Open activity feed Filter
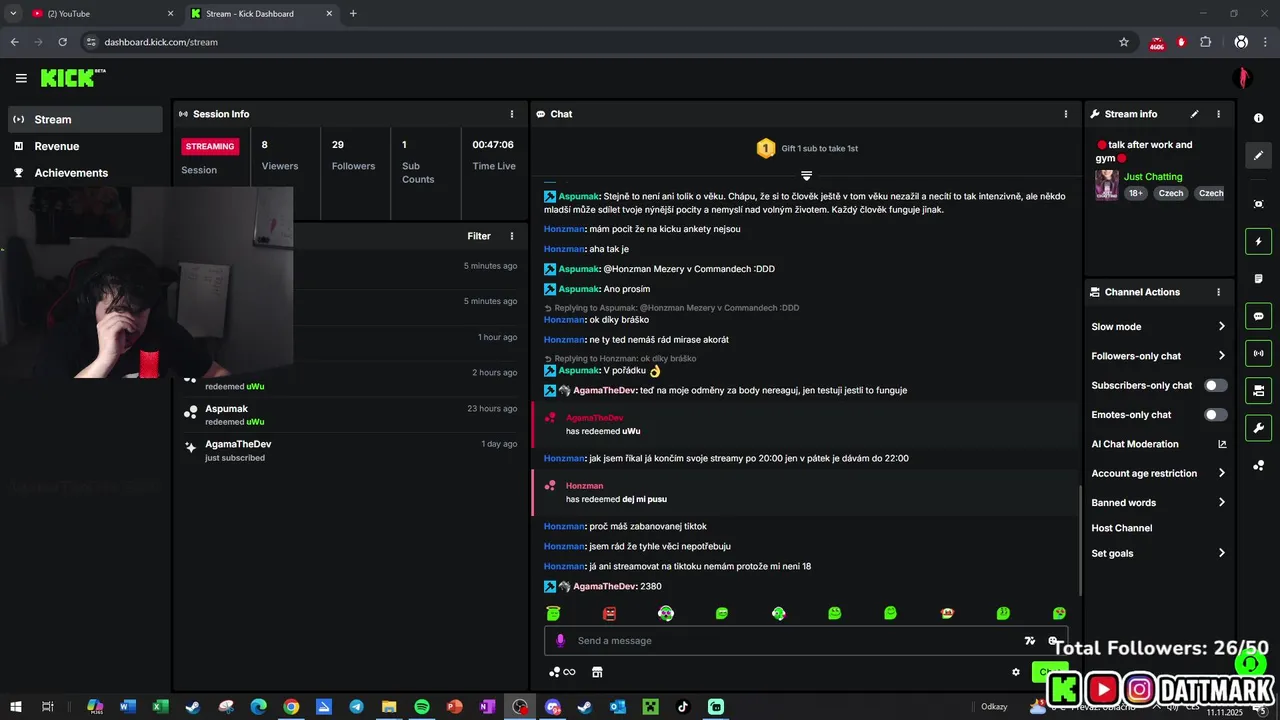Screen dimensions: 1280x720 pos(479,236)
